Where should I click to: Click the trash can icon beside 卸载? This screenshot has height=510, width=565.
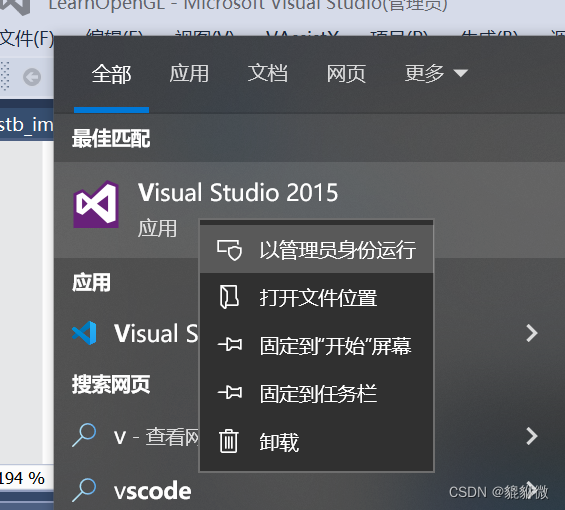(x=229, y=441)
